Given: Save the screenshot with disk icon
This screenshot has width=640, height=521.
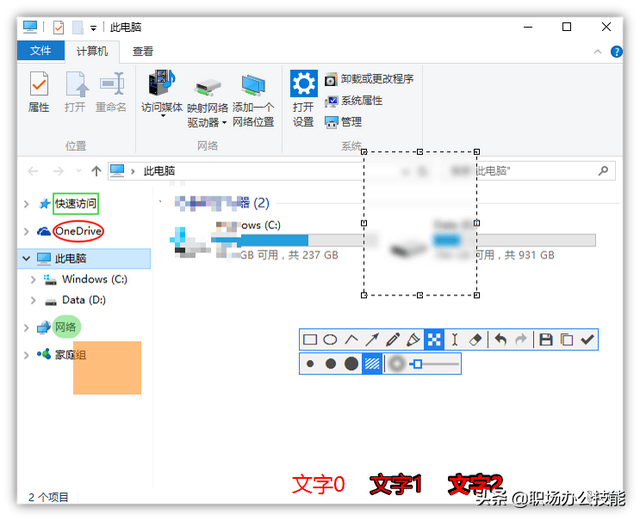Looking at the screenshot, I should click(546, 340).
